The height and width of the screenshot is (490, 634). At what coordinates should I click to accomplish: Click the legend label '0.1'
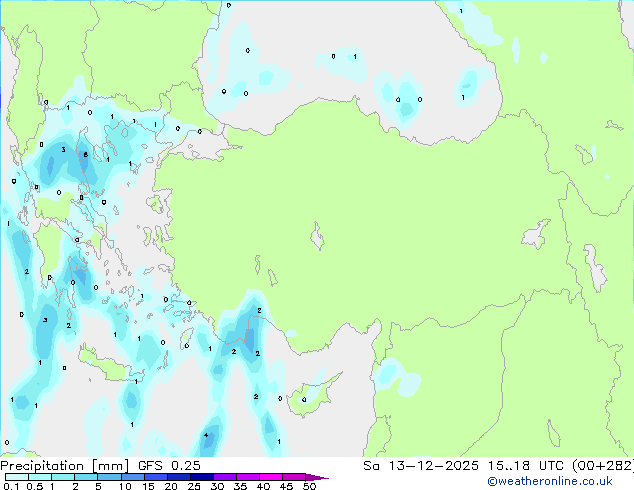pos(11,486)
